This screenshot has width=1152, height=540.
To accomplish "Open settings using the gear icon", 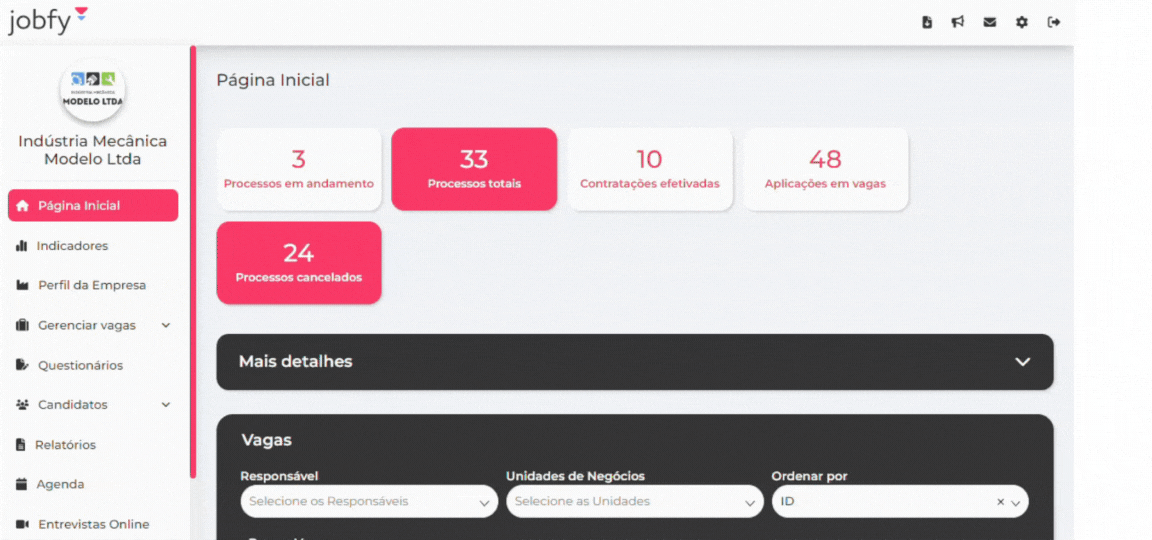I will coord(1022,22).
